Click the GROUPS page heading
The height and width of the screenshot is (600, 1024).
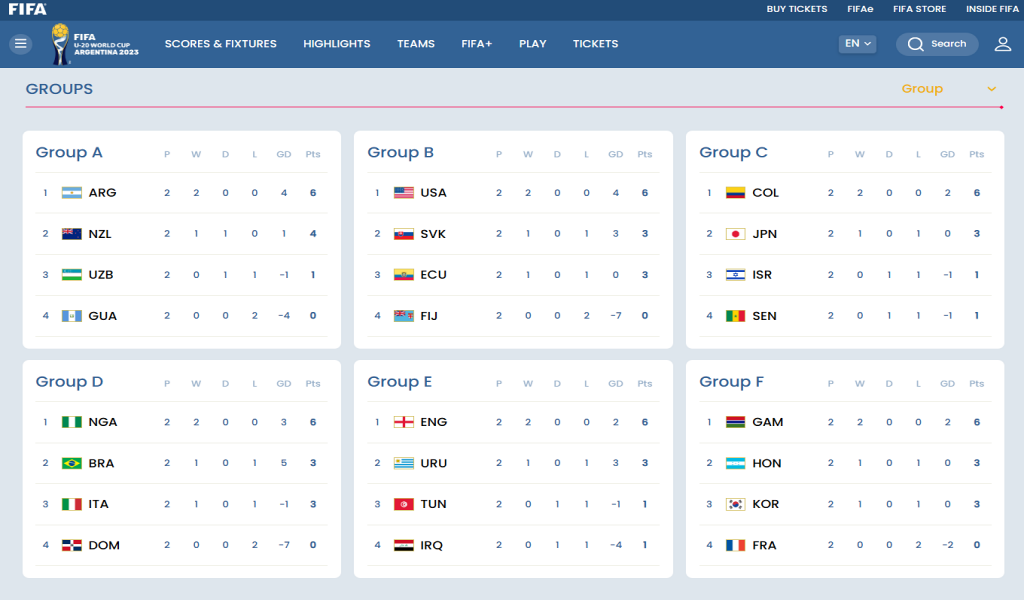(x=59, y=89)
